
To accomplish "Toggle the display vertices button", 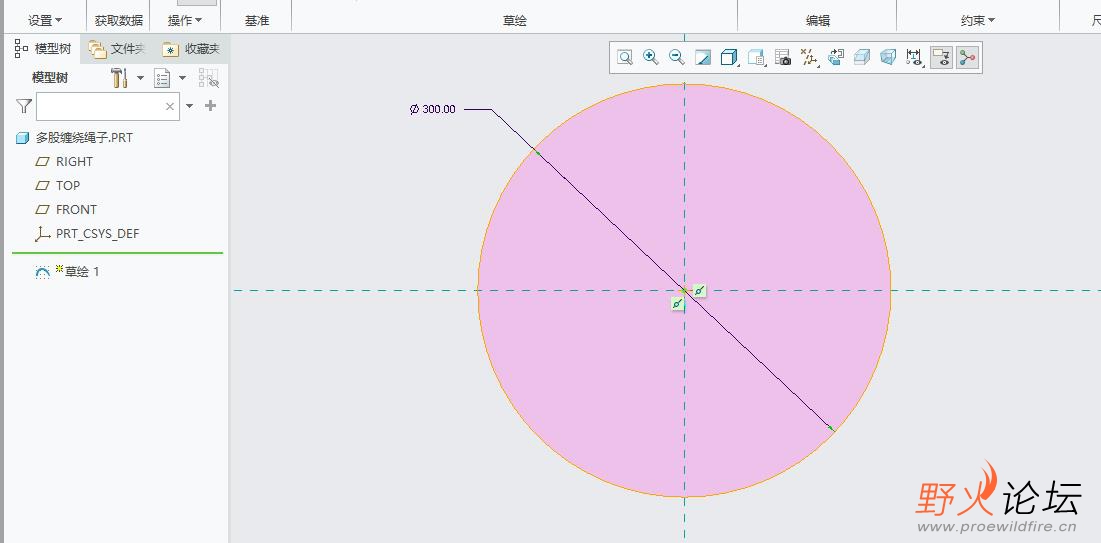I will click(x=968, y=58).
